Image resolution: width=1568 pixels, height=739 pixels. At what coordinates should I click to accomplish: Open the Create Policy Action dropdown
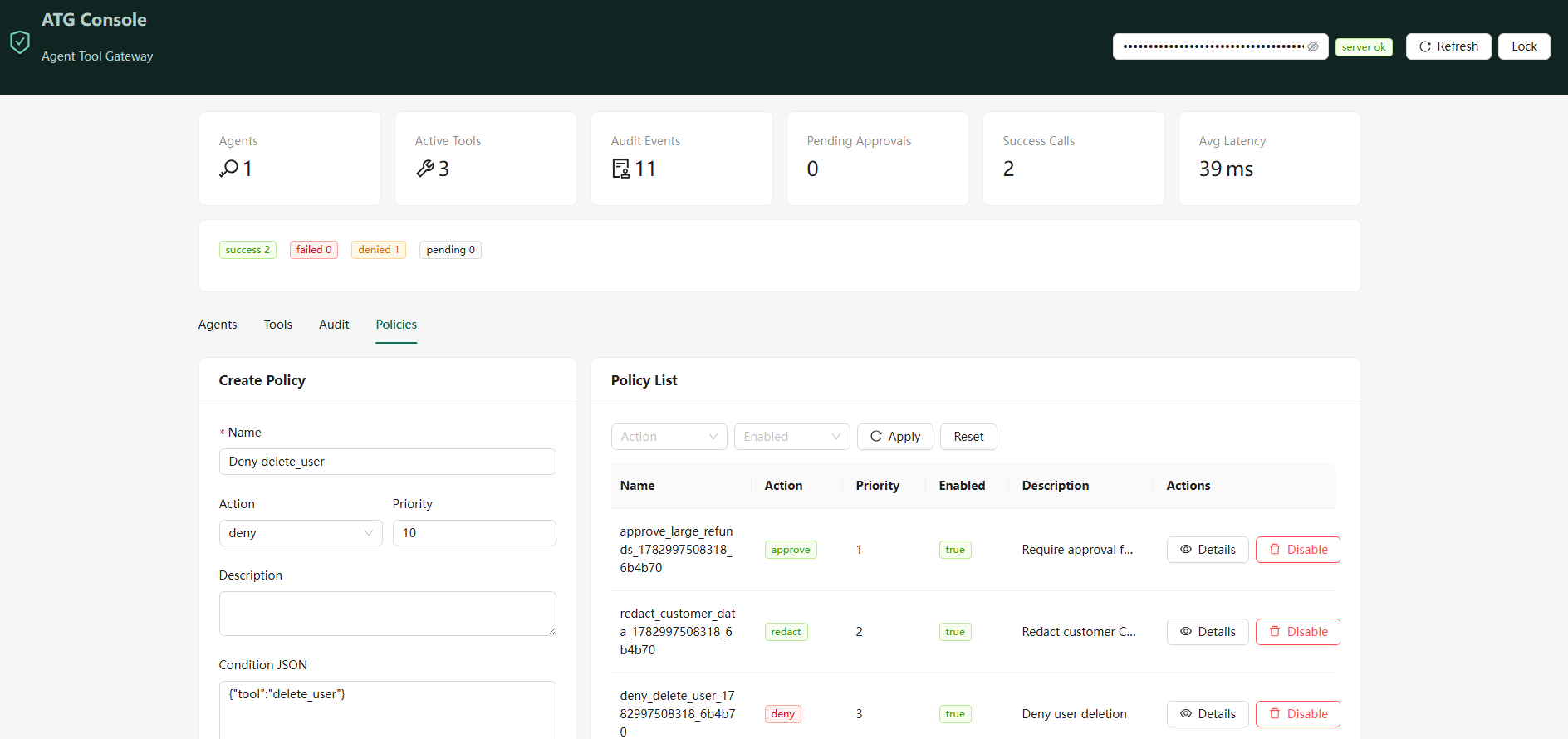[301, 533]
